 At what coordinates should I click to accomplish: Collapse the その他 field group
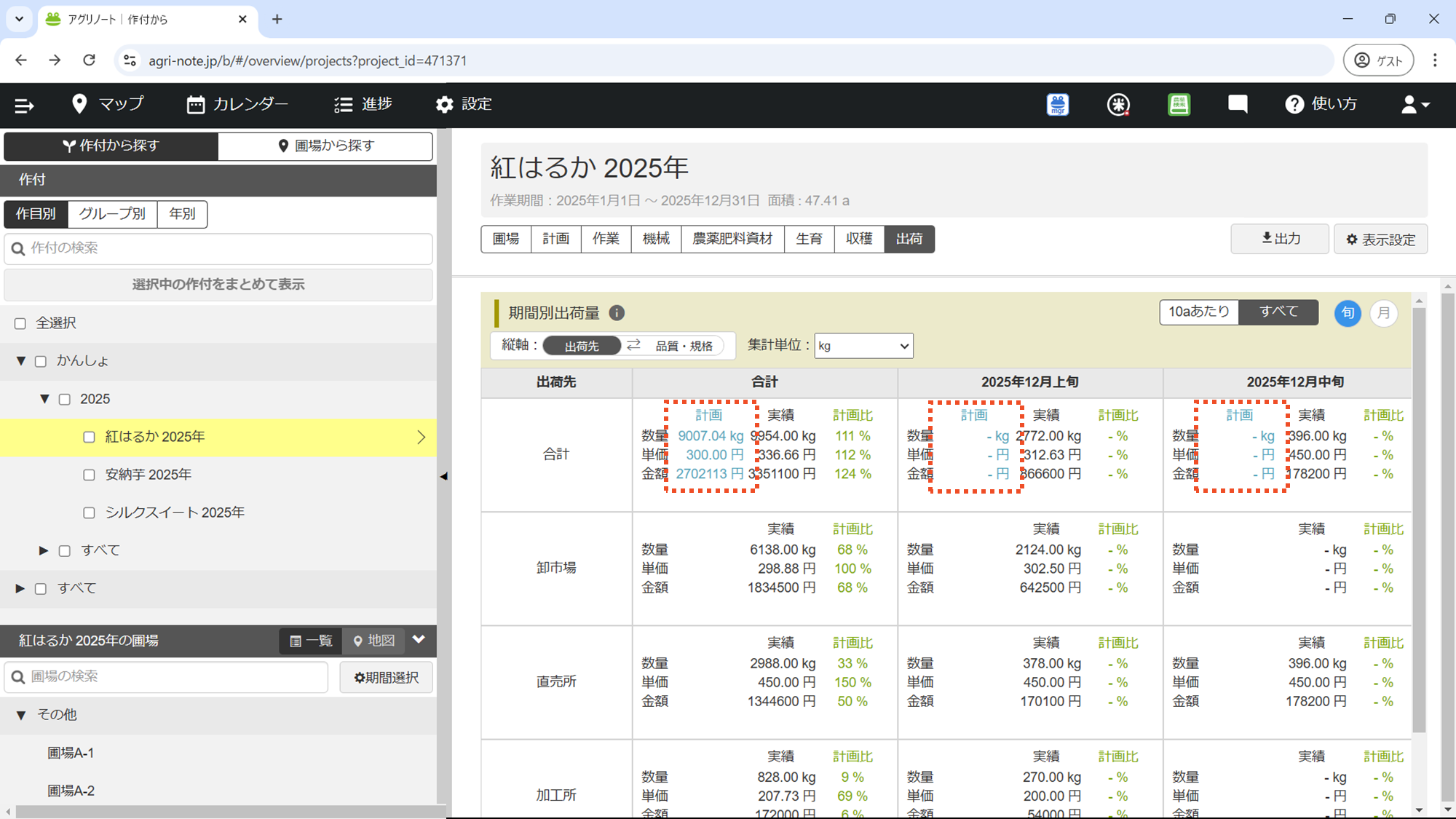20,715
